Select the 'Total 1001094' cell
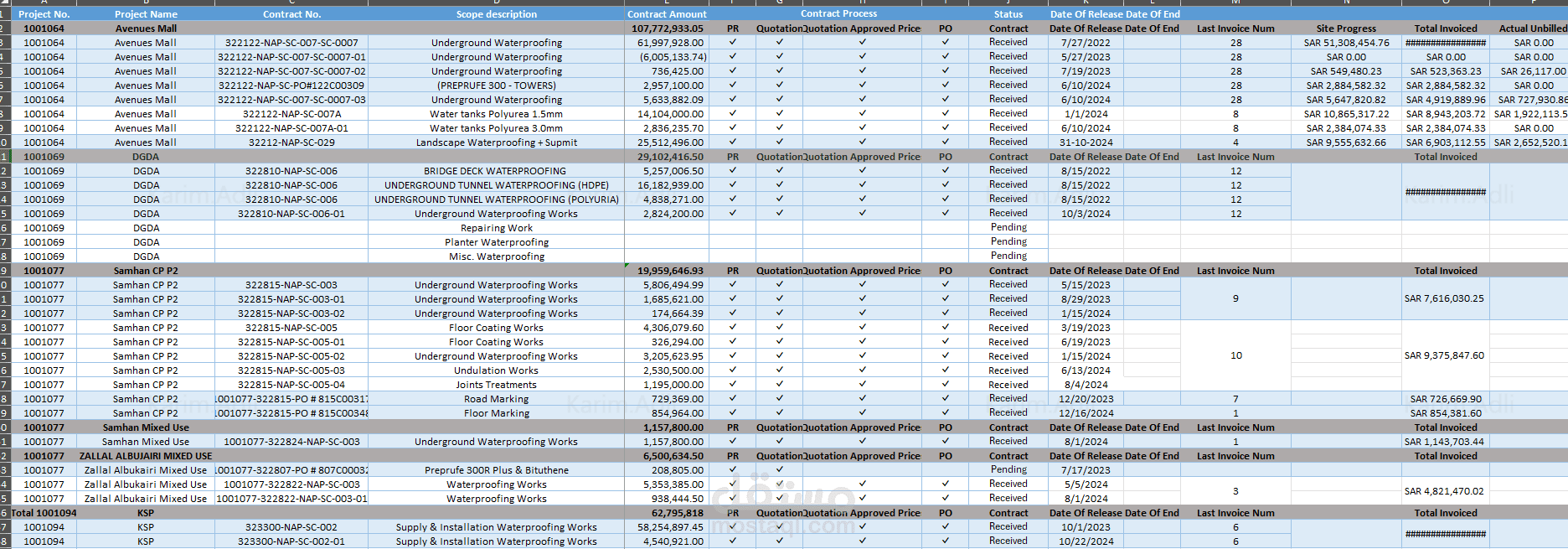 pyautogui.click(x=44, y=513)
